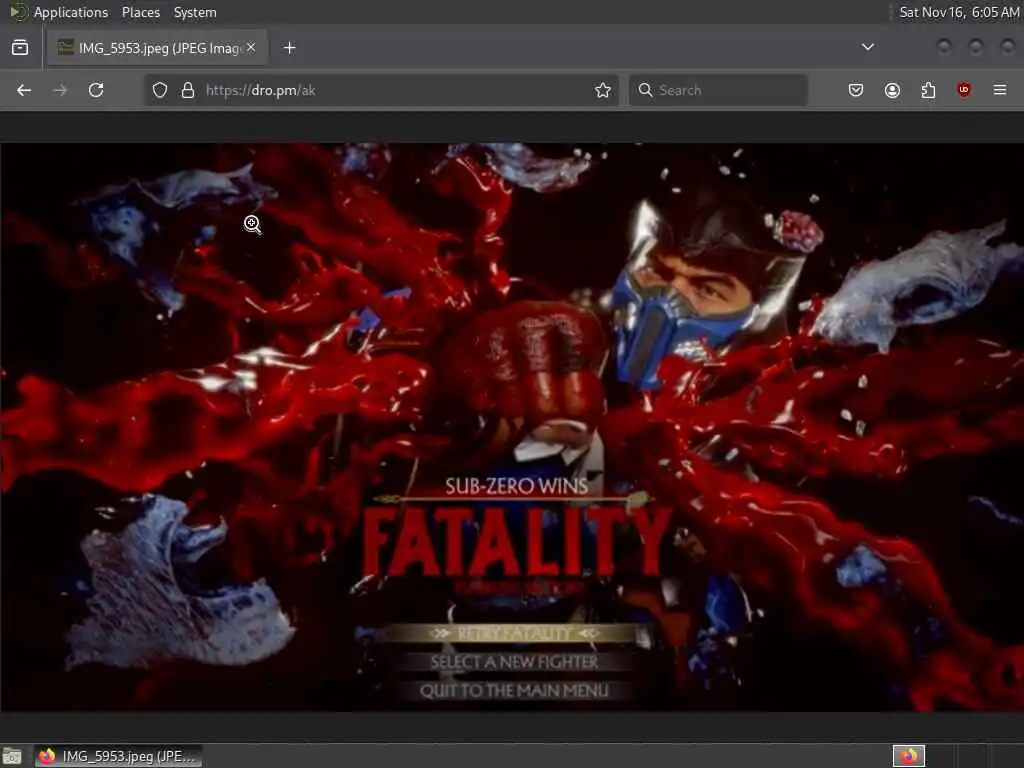Image resolution: width=1024 pixels, height=768 pixels.
Task: Open the Applications menu
Action: [x=71, y=12]
